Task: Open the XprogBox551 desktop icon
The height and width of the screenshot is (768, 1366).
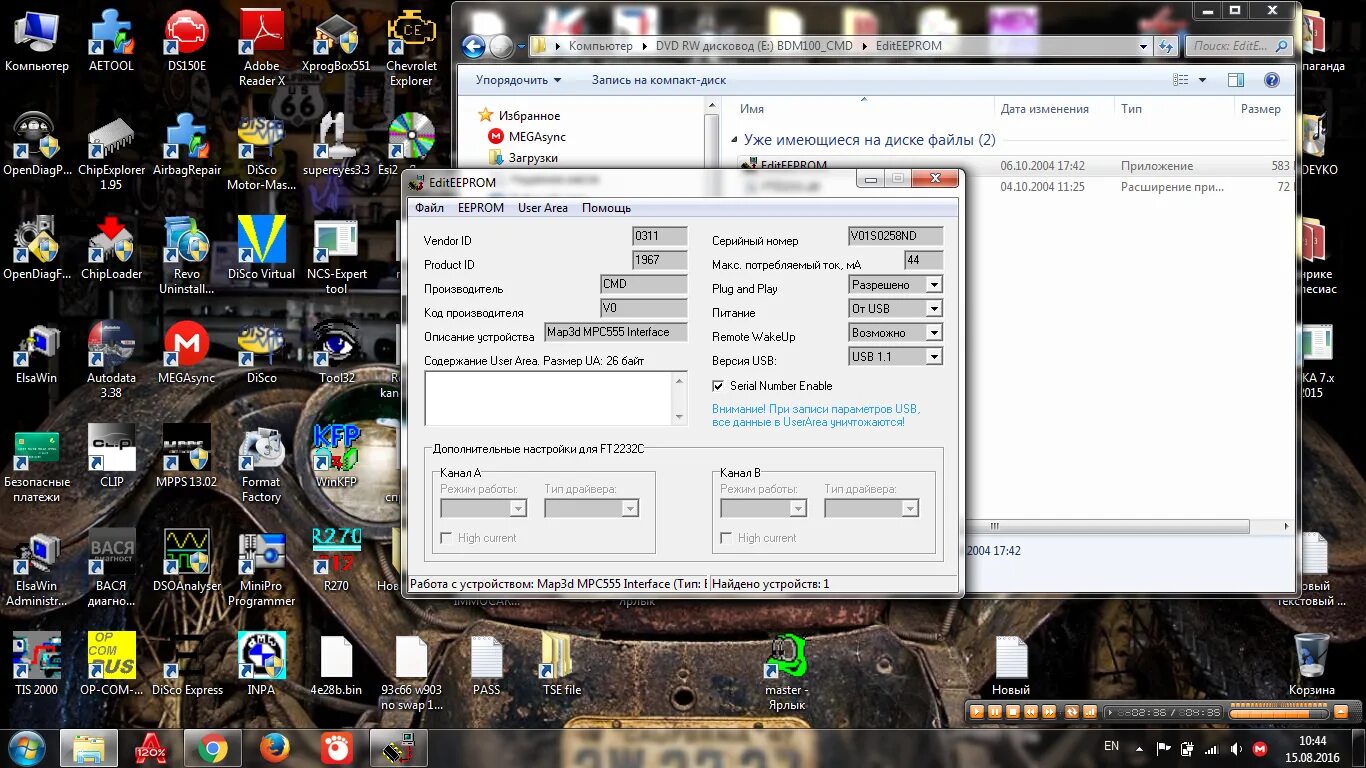Action: [x=336, y=42]
